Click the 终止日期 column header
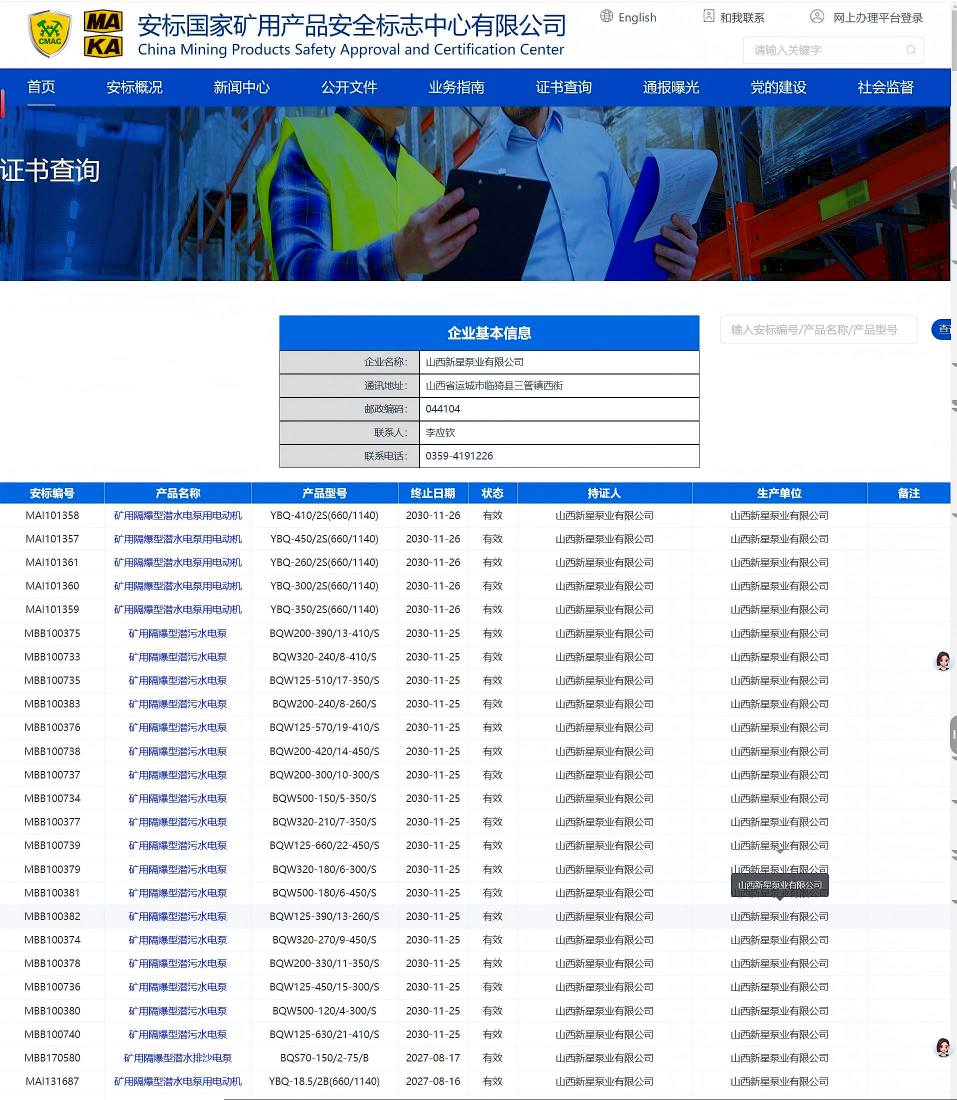 [432, 493]
